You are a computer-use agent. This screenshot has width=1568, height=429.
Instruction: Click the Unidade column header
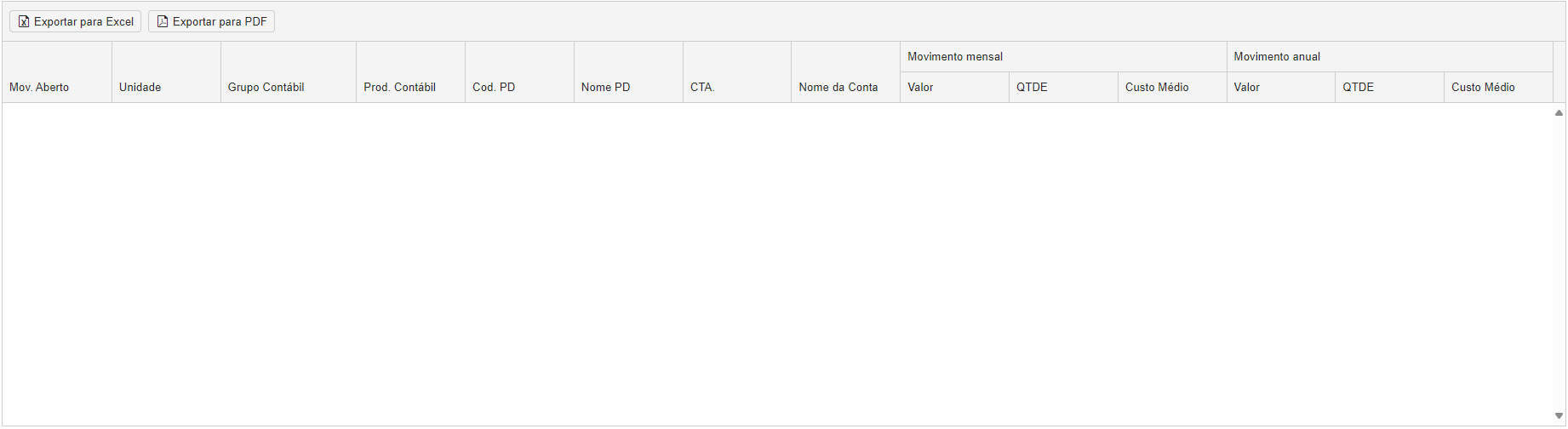coord(140,87)
